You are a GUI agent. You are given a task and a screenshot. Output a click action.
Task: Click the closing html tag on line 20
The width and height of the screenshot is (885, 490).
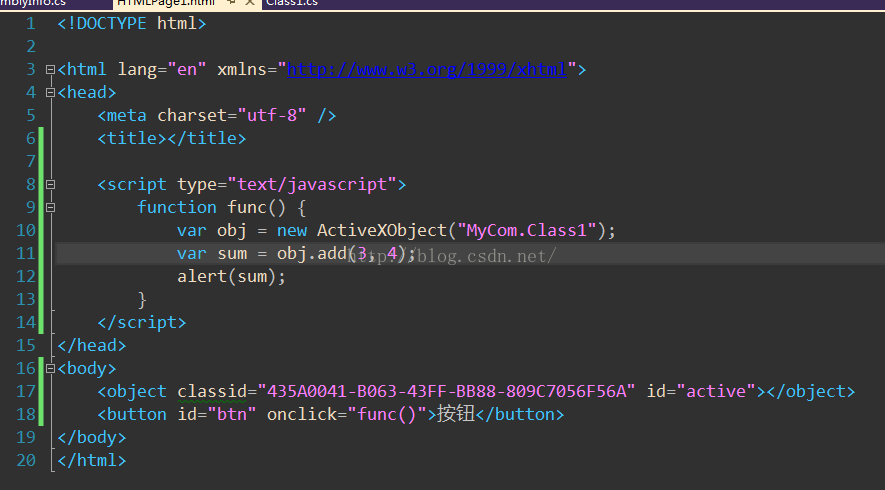pos(92,460)
